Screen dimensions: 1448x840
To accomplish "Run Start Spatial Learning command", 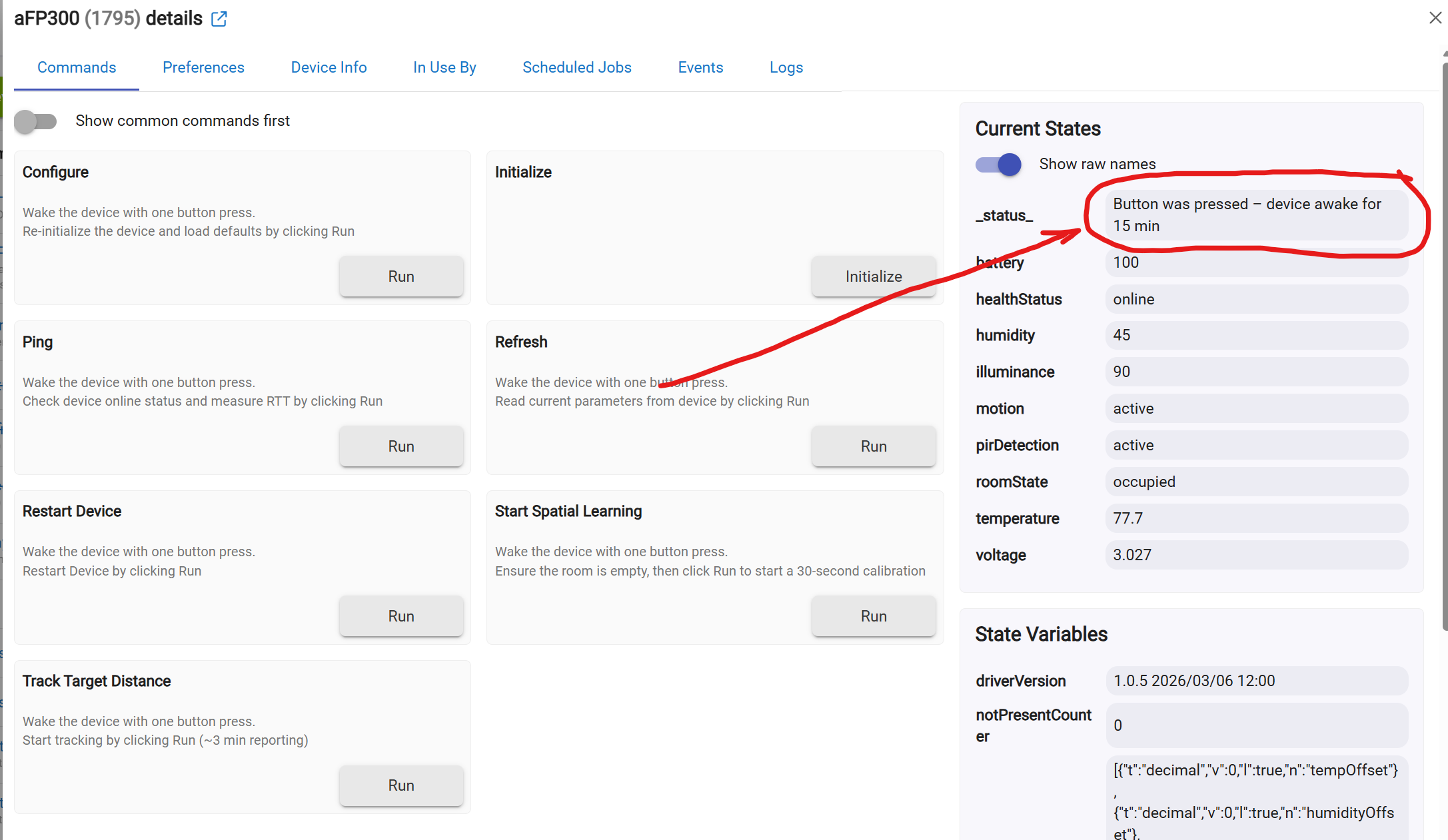I will 873,616.
